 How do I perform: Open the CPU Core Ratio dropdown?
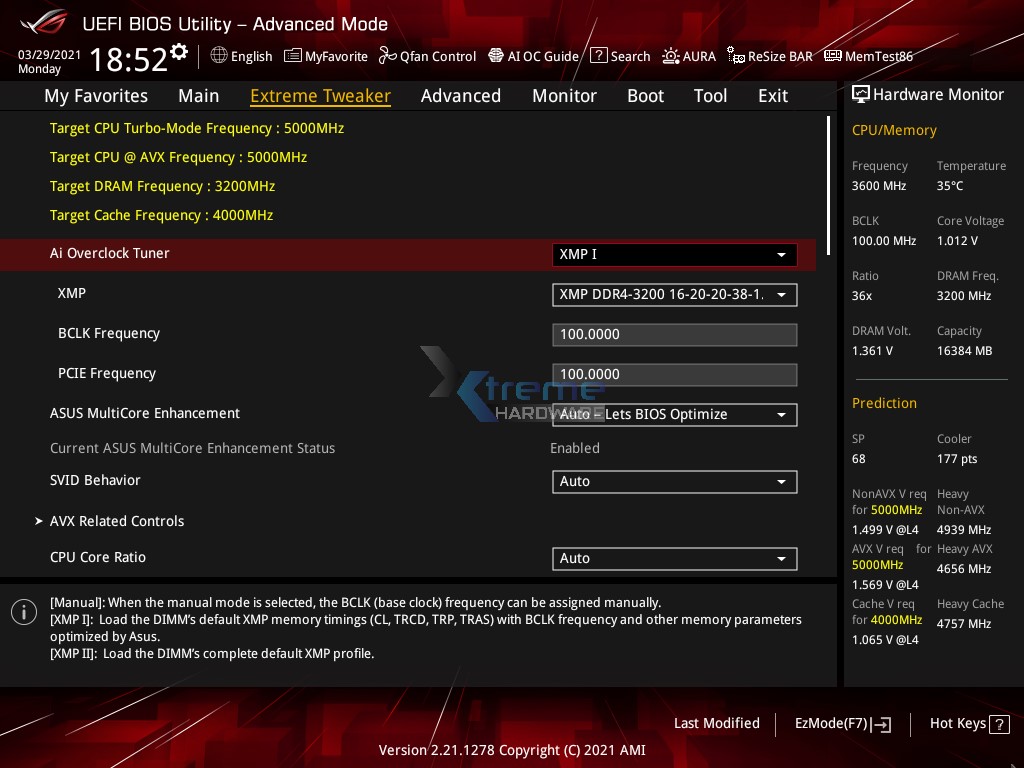[674, 558]
